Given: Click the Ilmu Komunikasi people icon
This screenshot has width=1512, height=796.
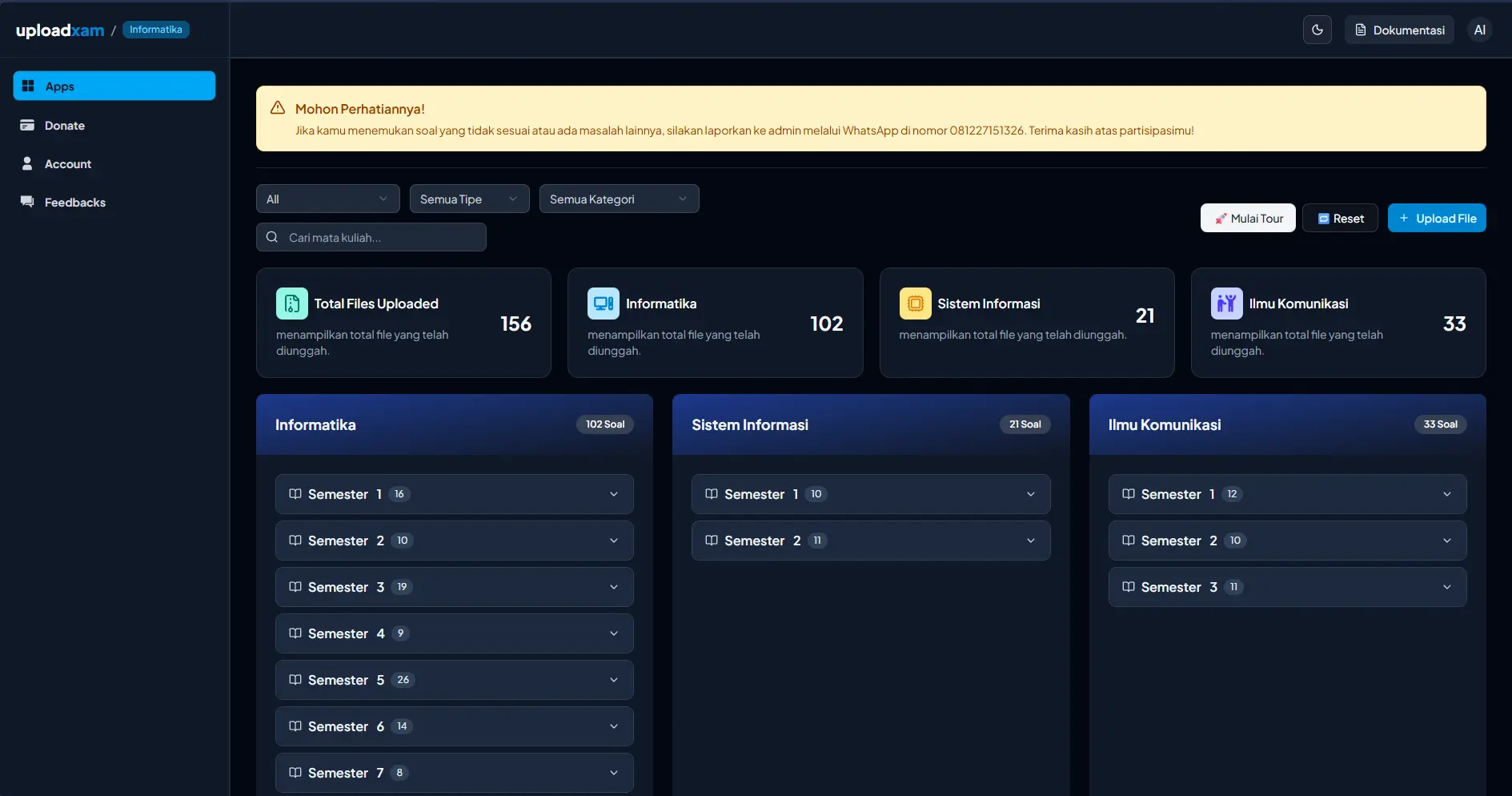Looking at the screenshot, I should [x=1226, y=304].
